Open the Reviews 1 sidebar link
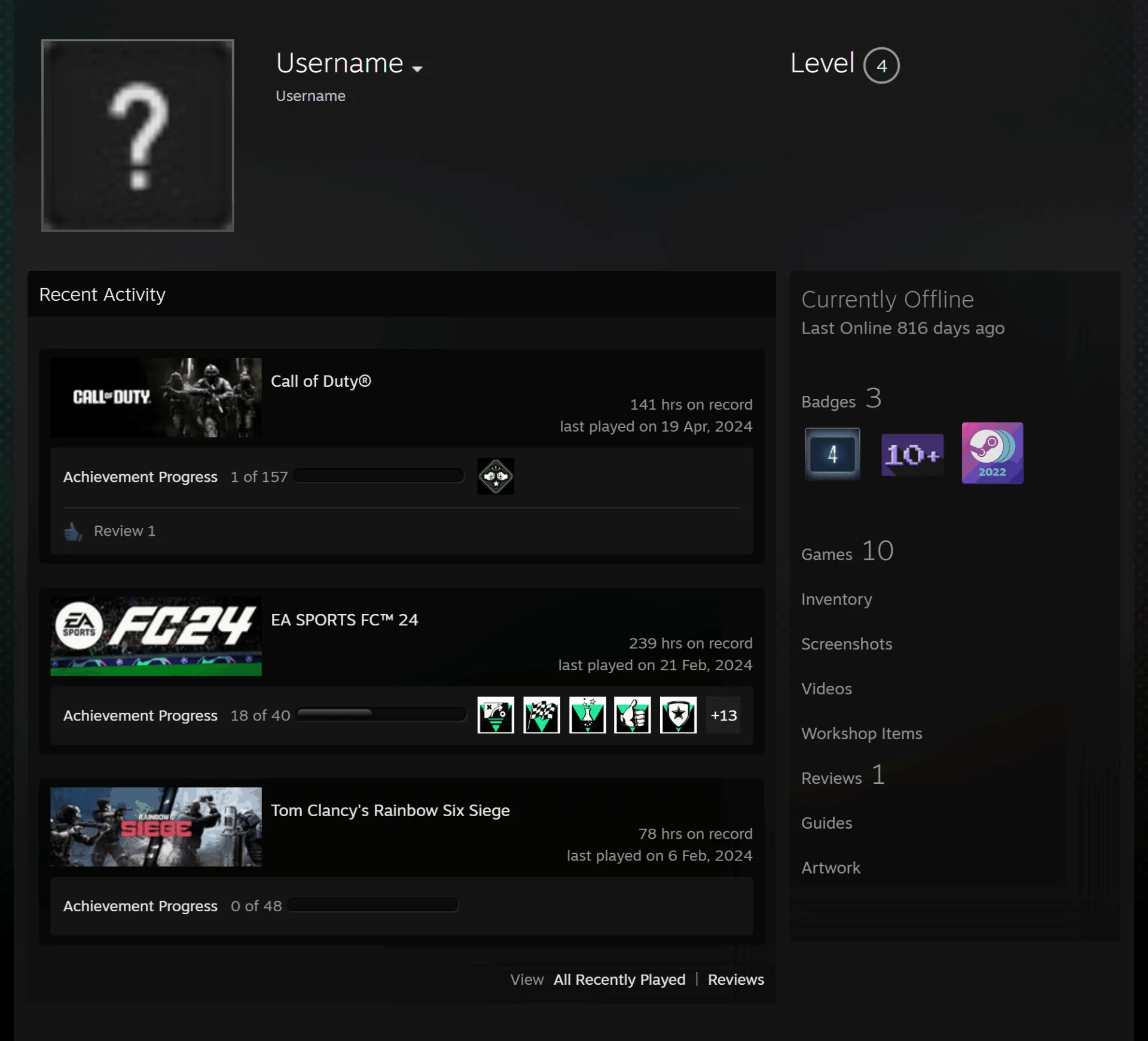Screen dimensions: 1148x1041 [843, 776]
